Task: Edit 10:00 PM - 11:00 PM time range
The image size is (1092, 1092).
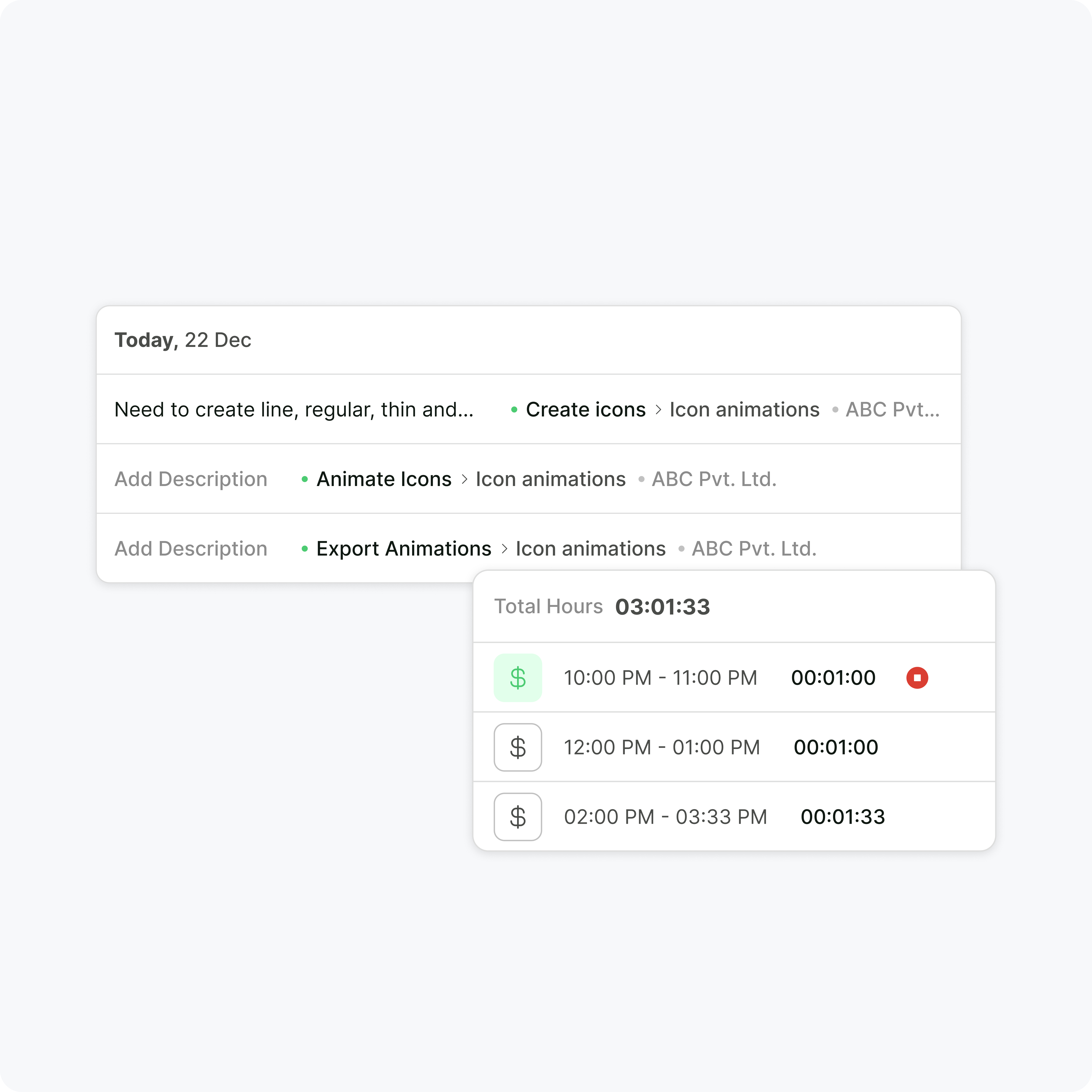Action: point(660,678)
